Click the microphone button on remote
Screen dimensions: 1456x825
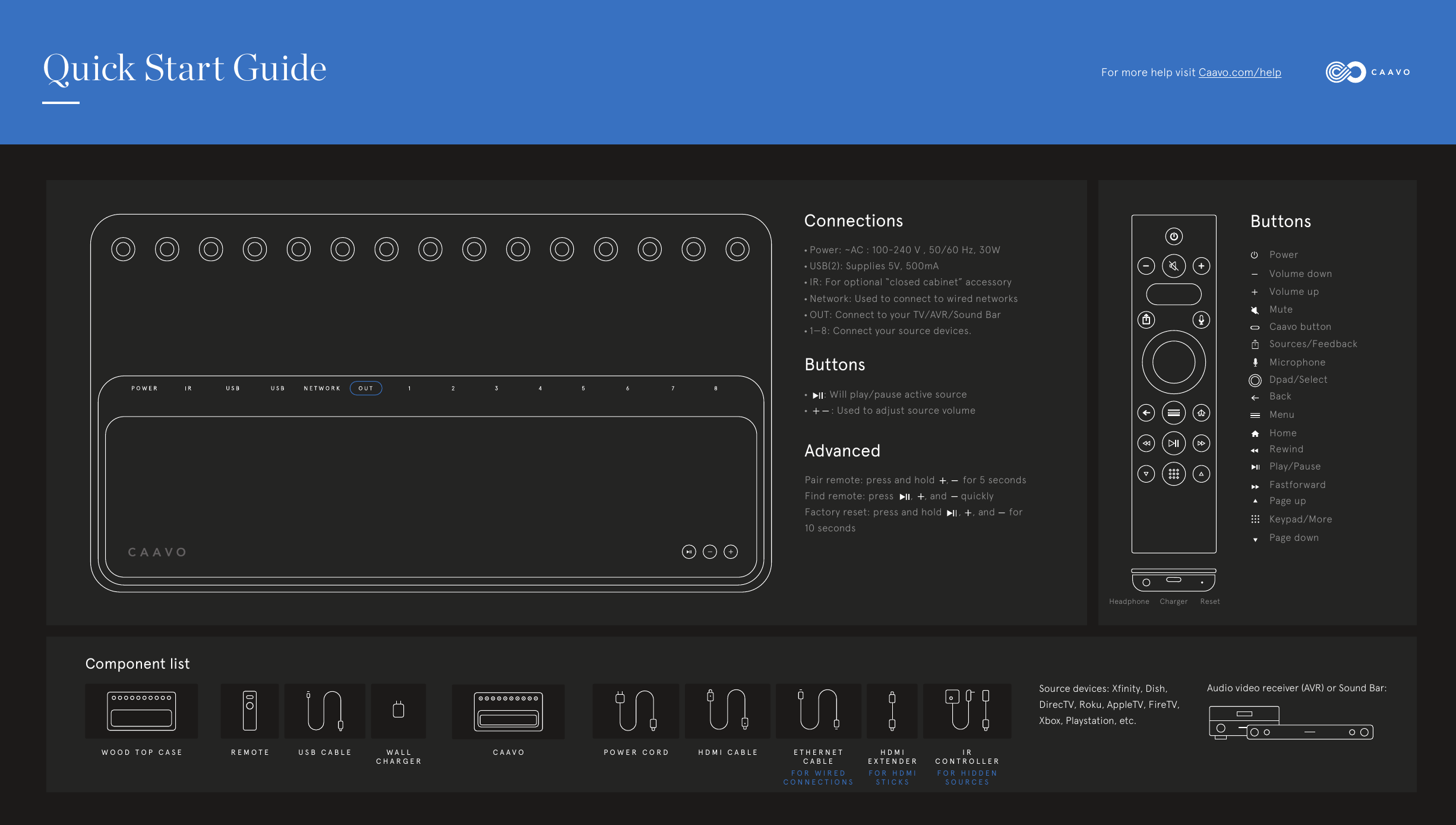coord(1201,320)
